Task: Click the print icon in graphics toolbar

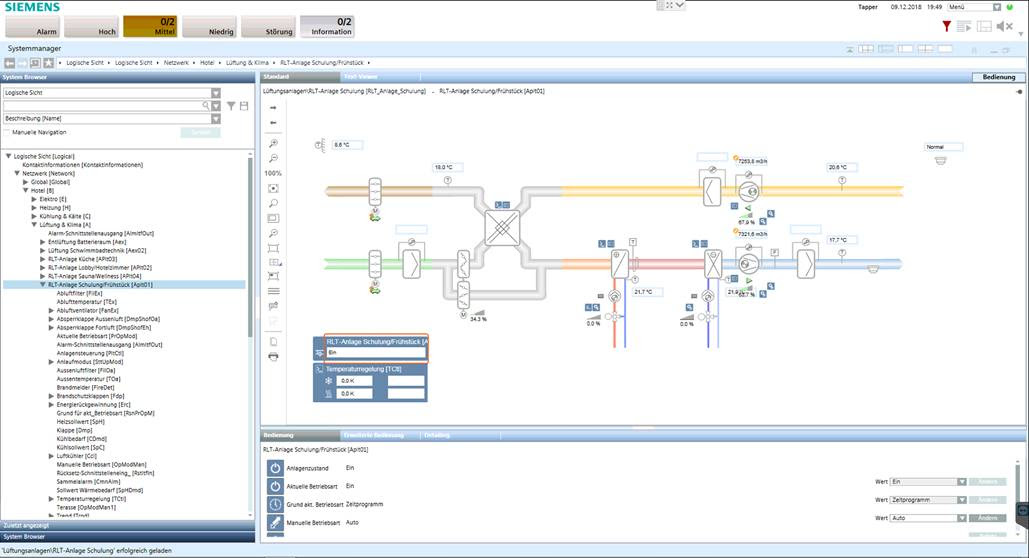Action: [274, 356]
